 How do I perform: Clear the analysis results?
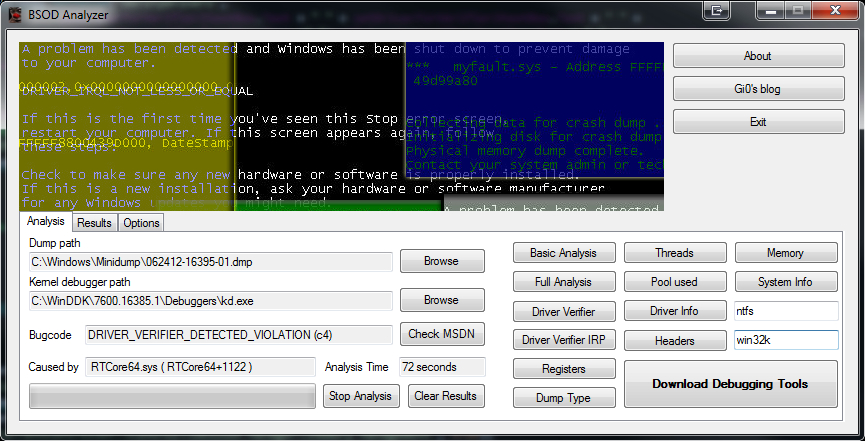(446, 396)
